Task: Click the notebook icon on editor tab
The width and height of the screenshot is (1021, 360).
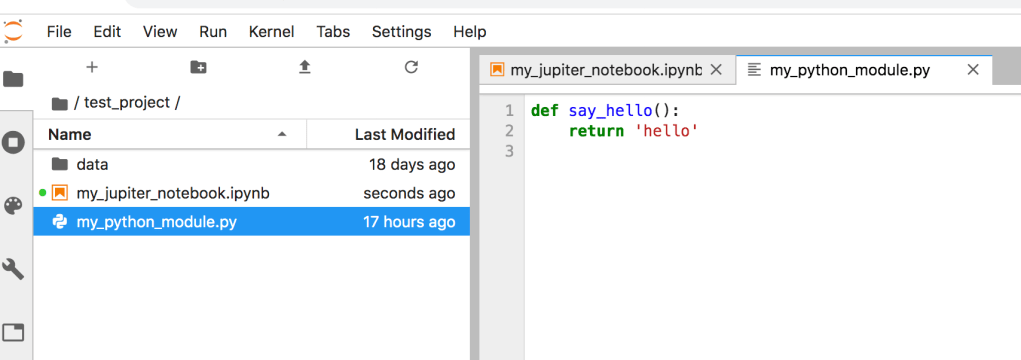Action: point(497,70)
